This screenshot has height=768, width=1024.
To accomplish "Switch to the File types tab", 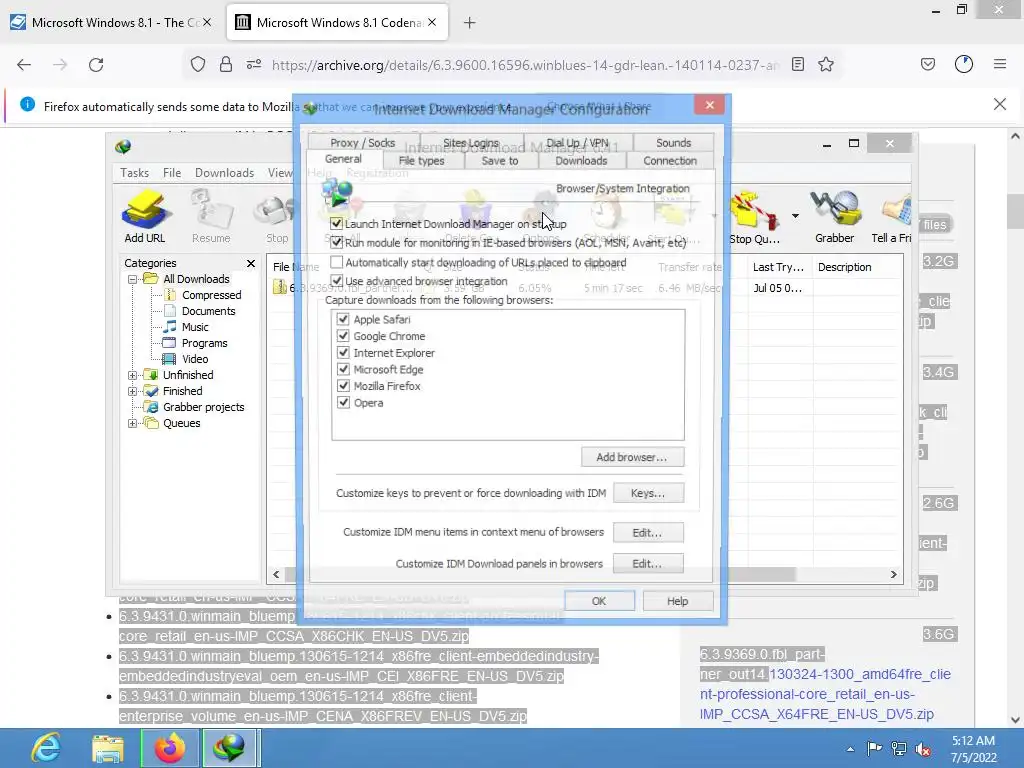I will tap(421, 161).
